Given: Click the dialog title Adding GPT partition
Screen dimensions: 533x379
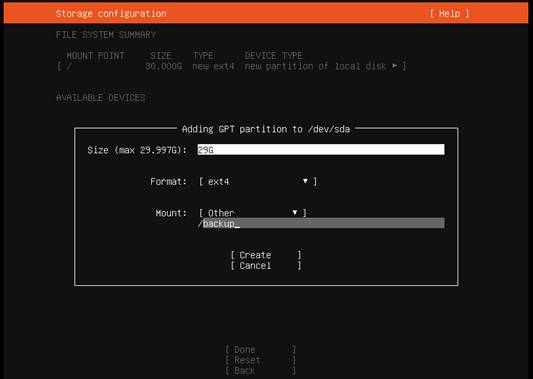Looking at the screenshot, I should [266, 129].
